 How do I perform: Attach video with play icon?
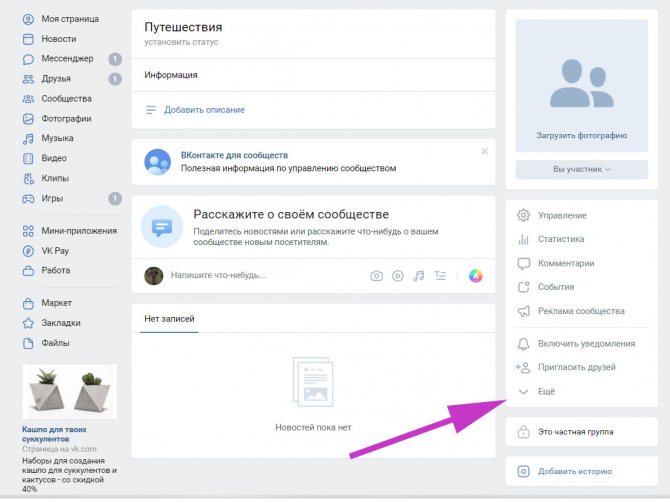(x=398, y=276)
